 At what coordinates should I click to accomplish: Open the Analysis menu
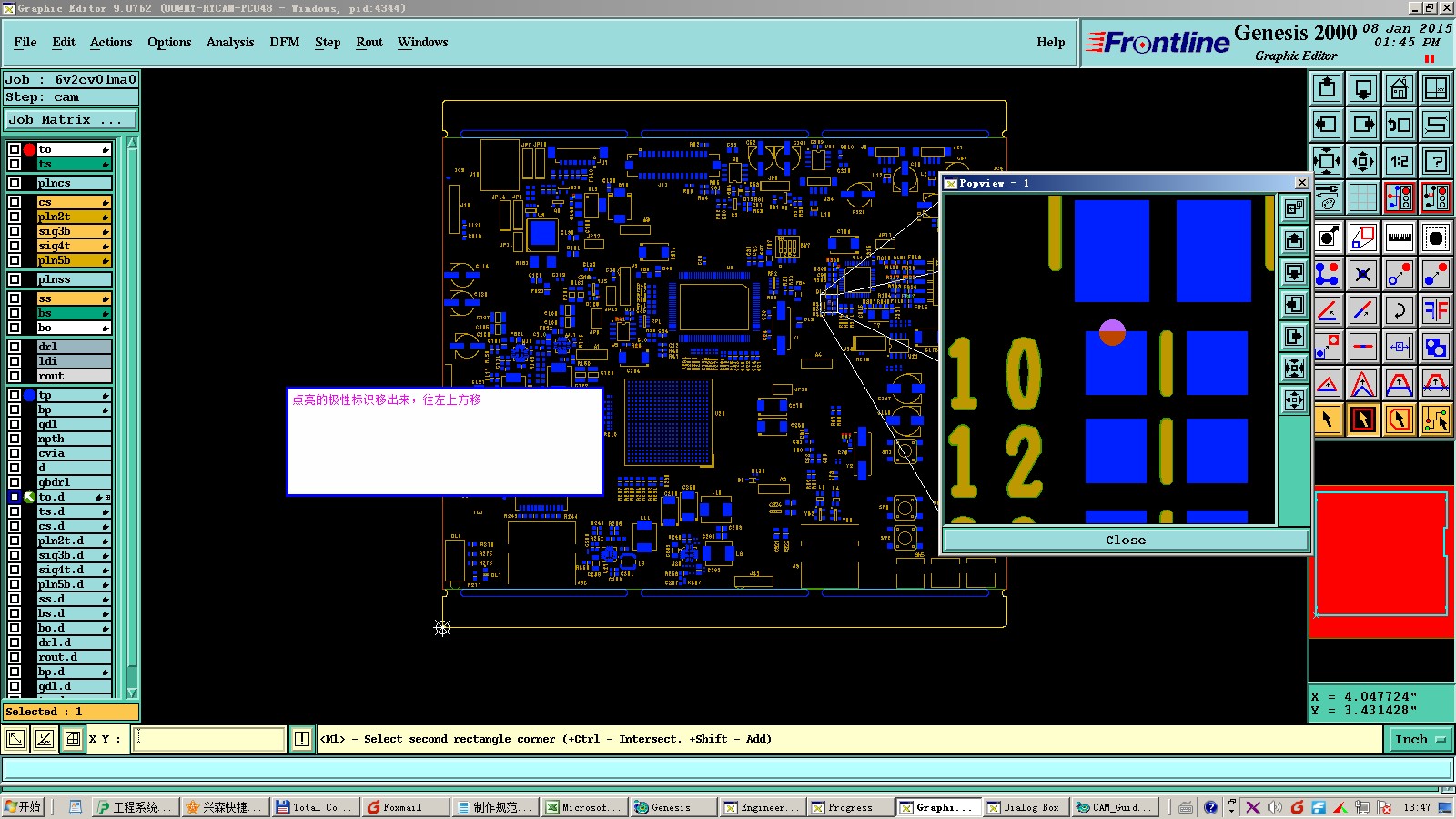point(230,42)
